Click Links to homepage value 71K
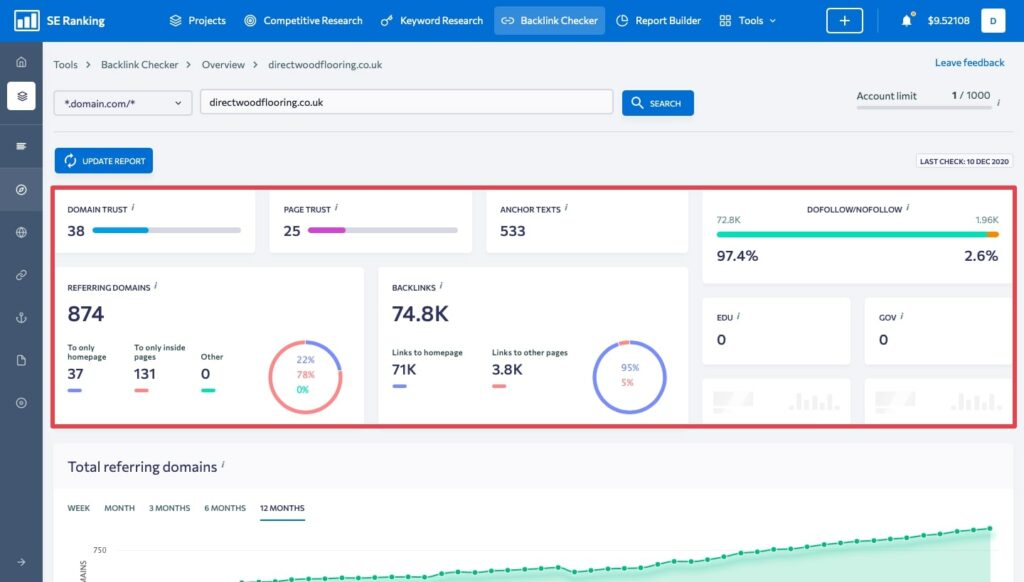 coord(404,370)
